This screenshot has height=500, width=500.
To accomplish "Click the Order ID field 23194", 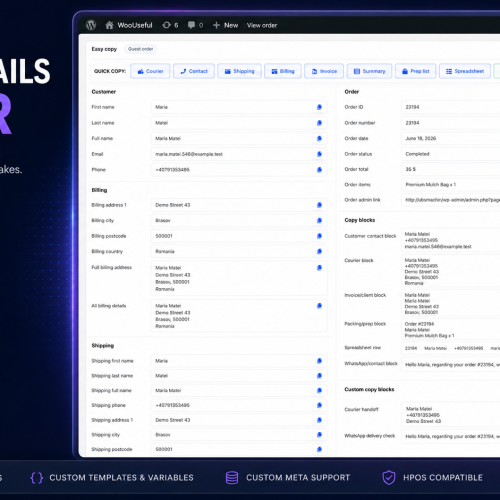I will 451,107.
